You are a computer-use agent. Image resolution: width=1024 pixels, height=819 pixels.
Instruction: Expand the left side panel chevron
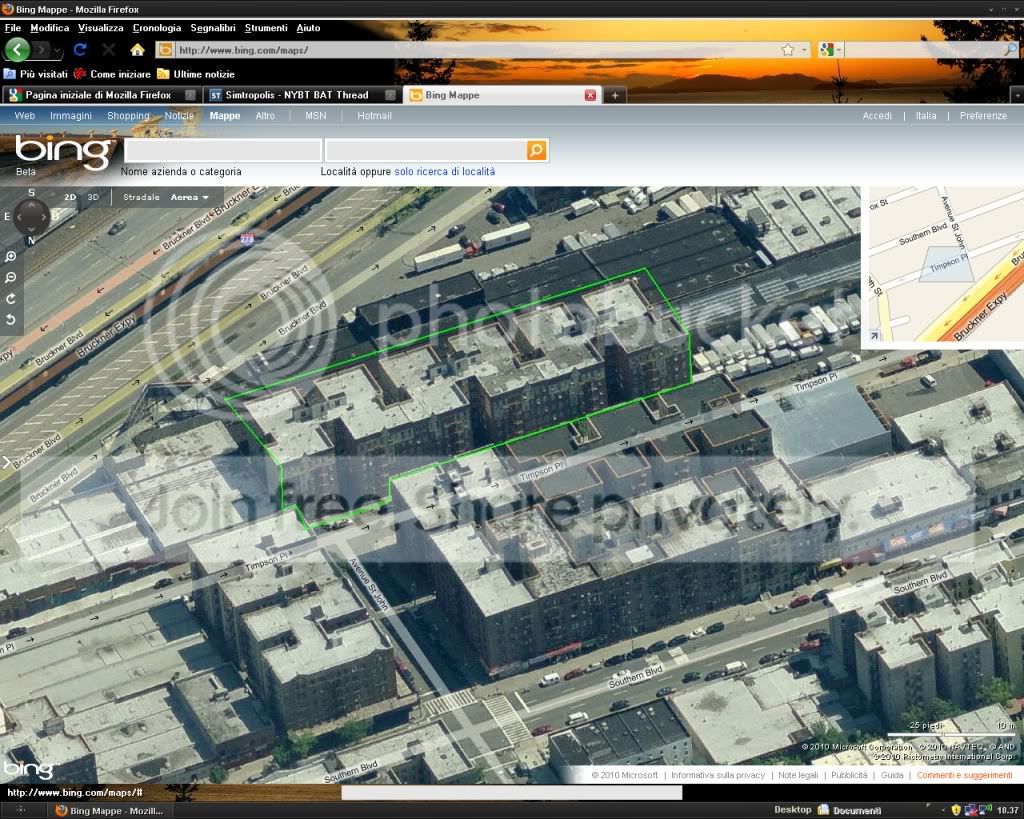[x=5, y=462]
